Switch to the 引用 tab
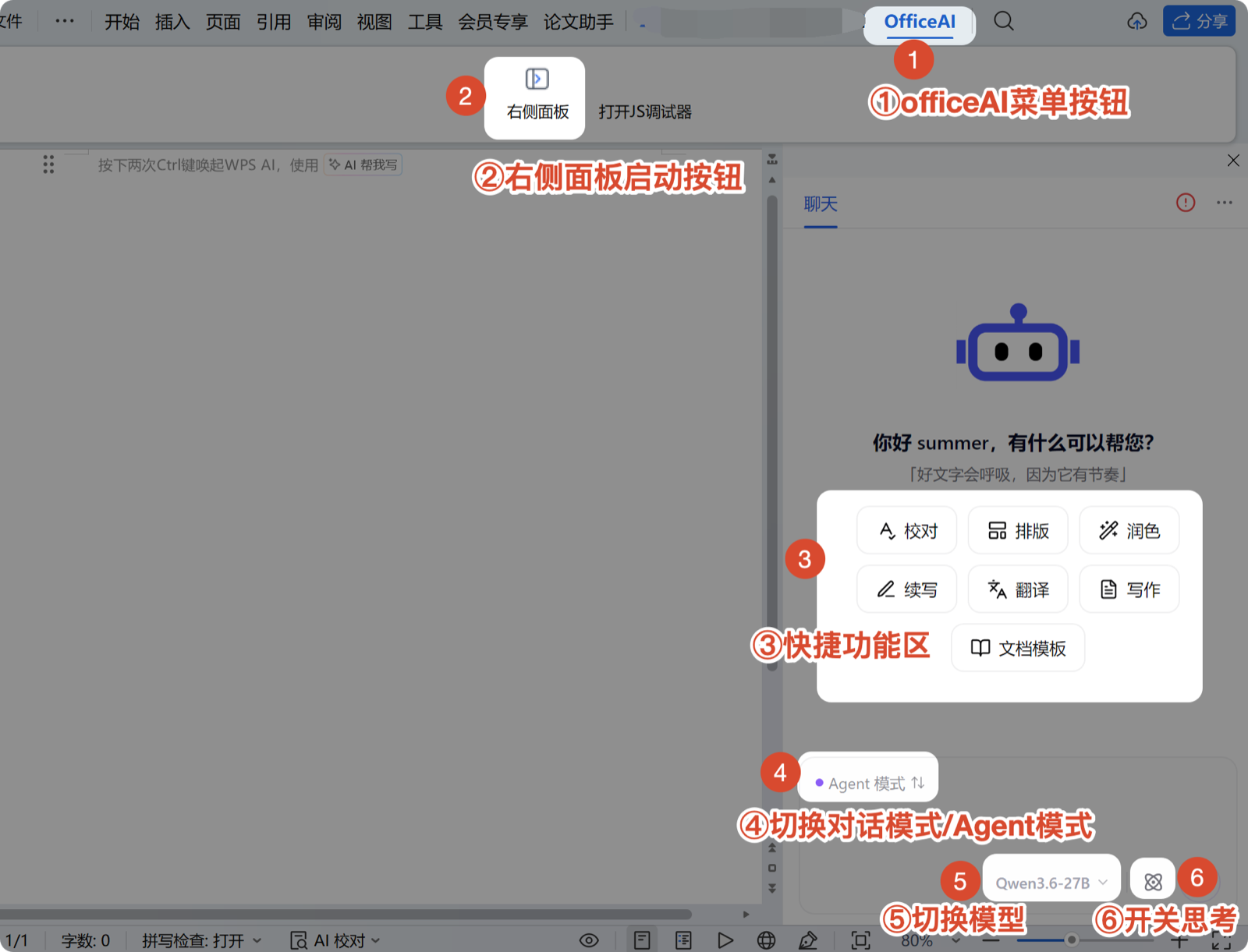Image resolution: width=1248 pixels, height=952 pixels. coord(274,22)
